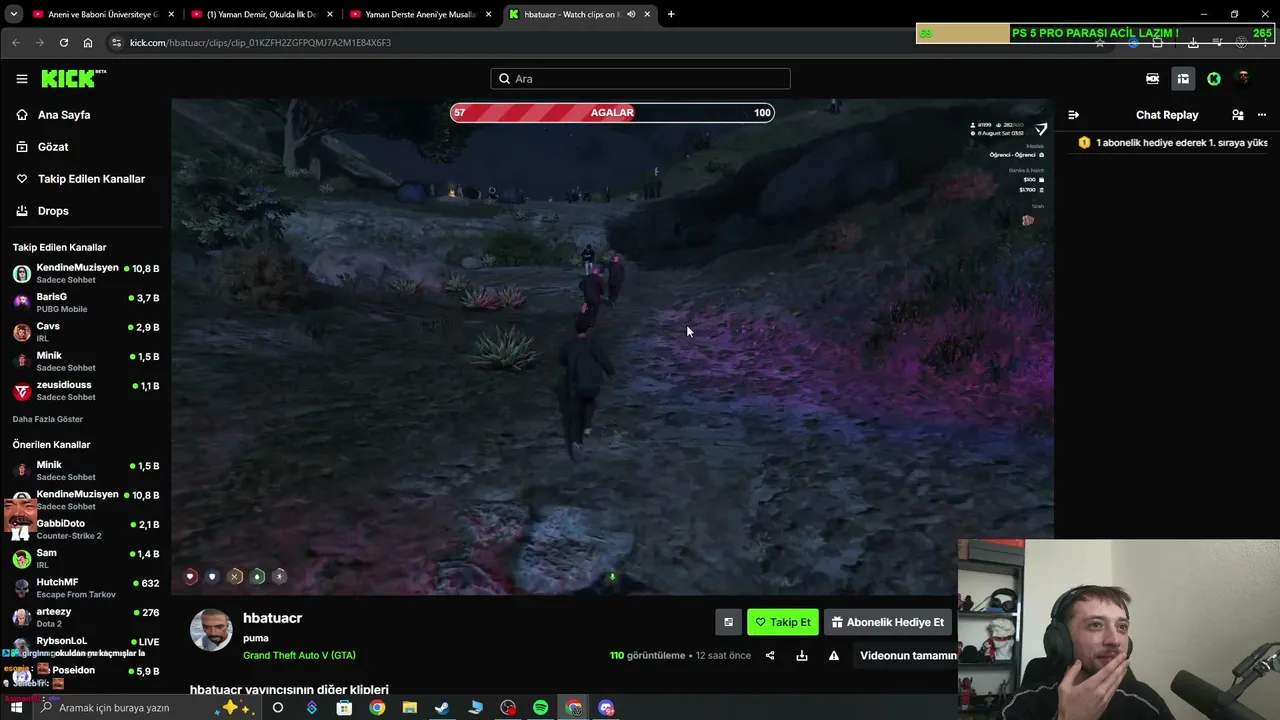Open a new browser tab
This screenshot has width=1280, height=720.
click(x=671, y=14)
